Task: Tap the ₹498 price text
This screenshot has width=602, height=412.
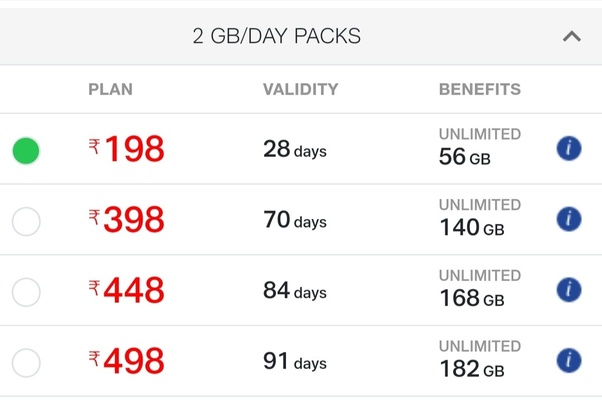Action: click(x=127, y=361)
